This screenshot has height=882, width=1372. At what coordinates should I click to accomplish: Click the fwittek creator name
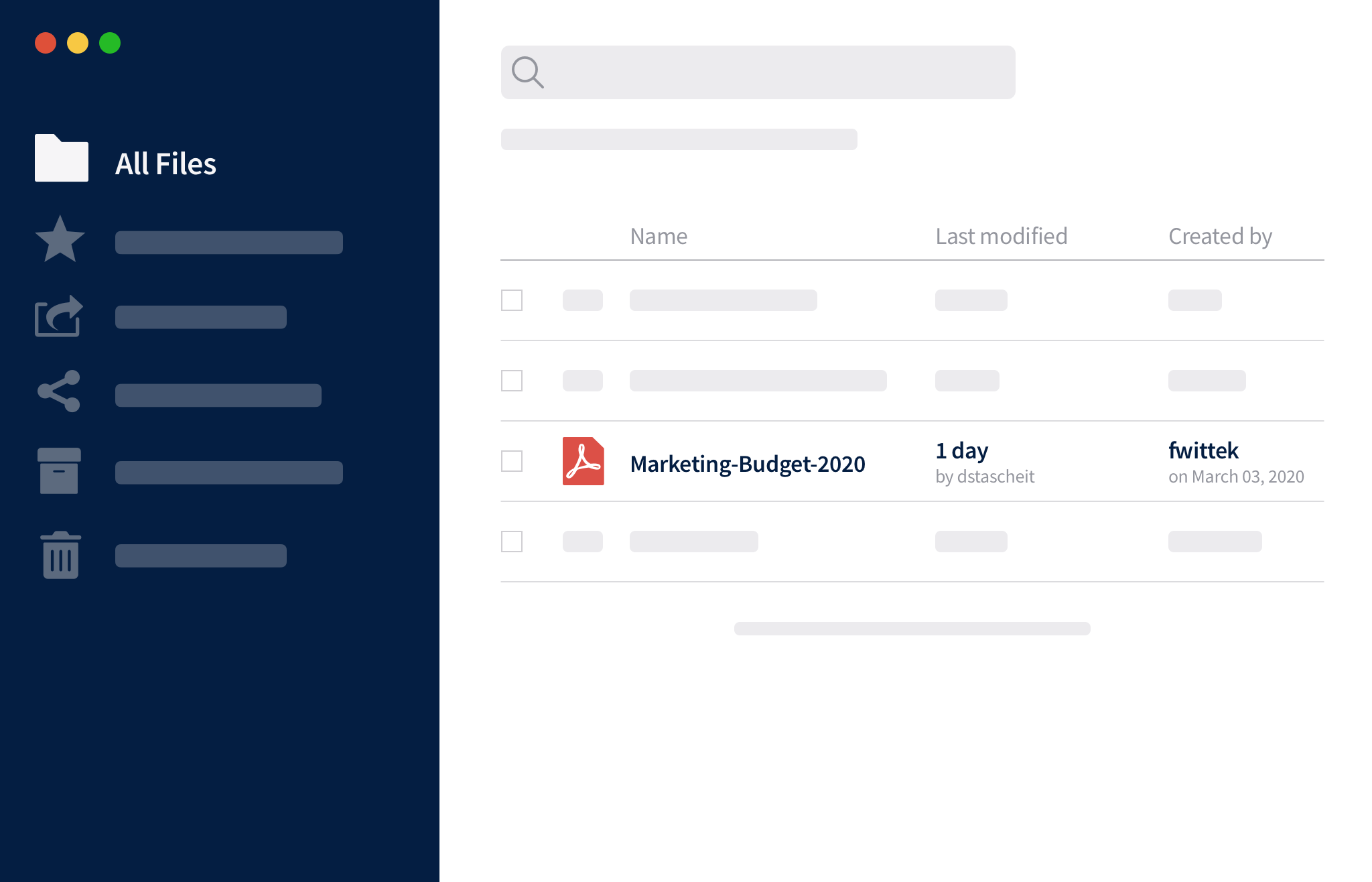[x=1203, y=450]
